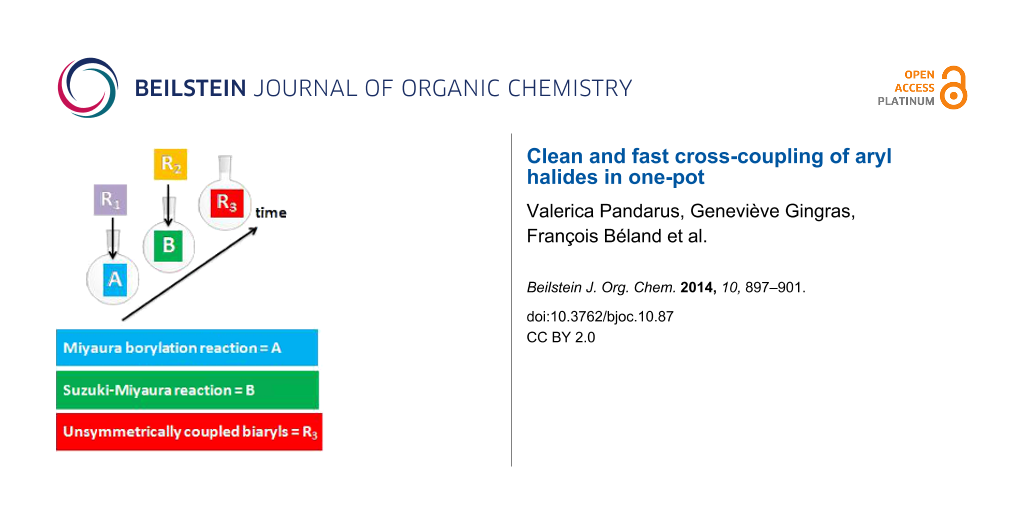
Task: Click the "time" label near the arrow
Action: (271, 212)
